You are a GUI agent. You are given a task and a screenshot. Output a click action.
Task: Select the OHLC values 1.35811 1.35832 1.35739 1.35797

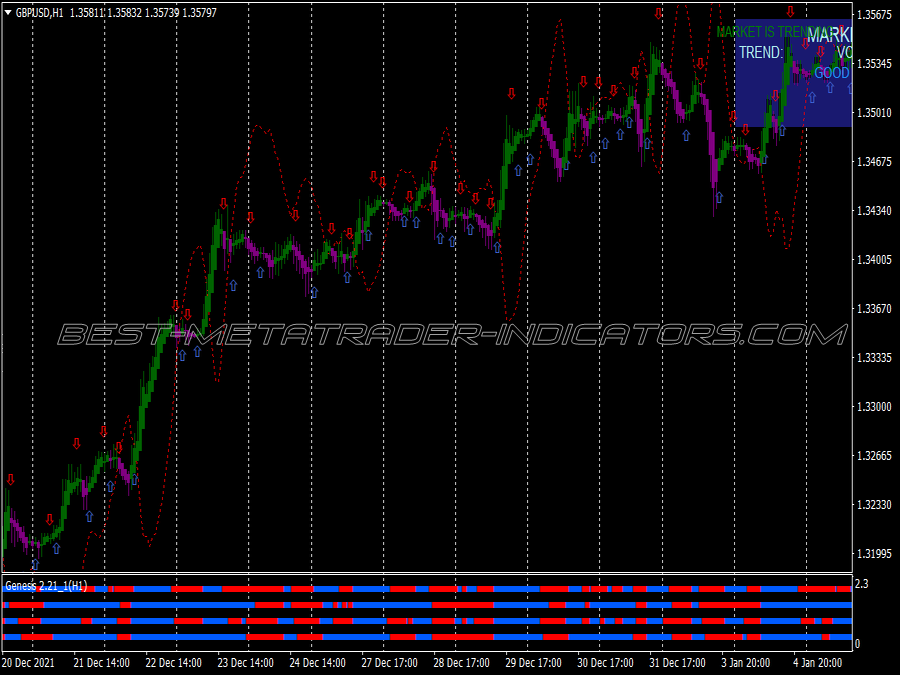coord(143,13)
